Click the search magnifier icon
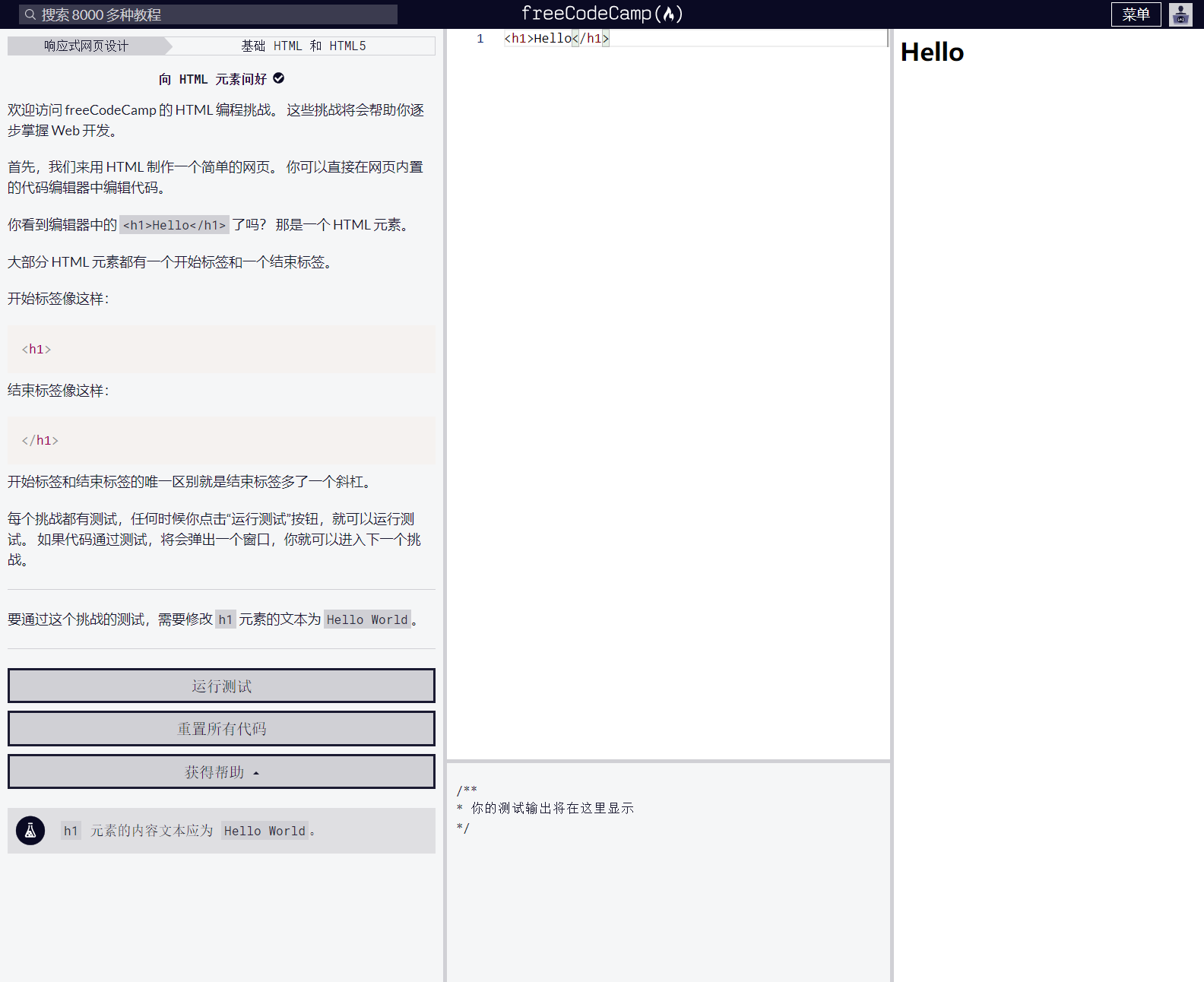 point(30,14)
